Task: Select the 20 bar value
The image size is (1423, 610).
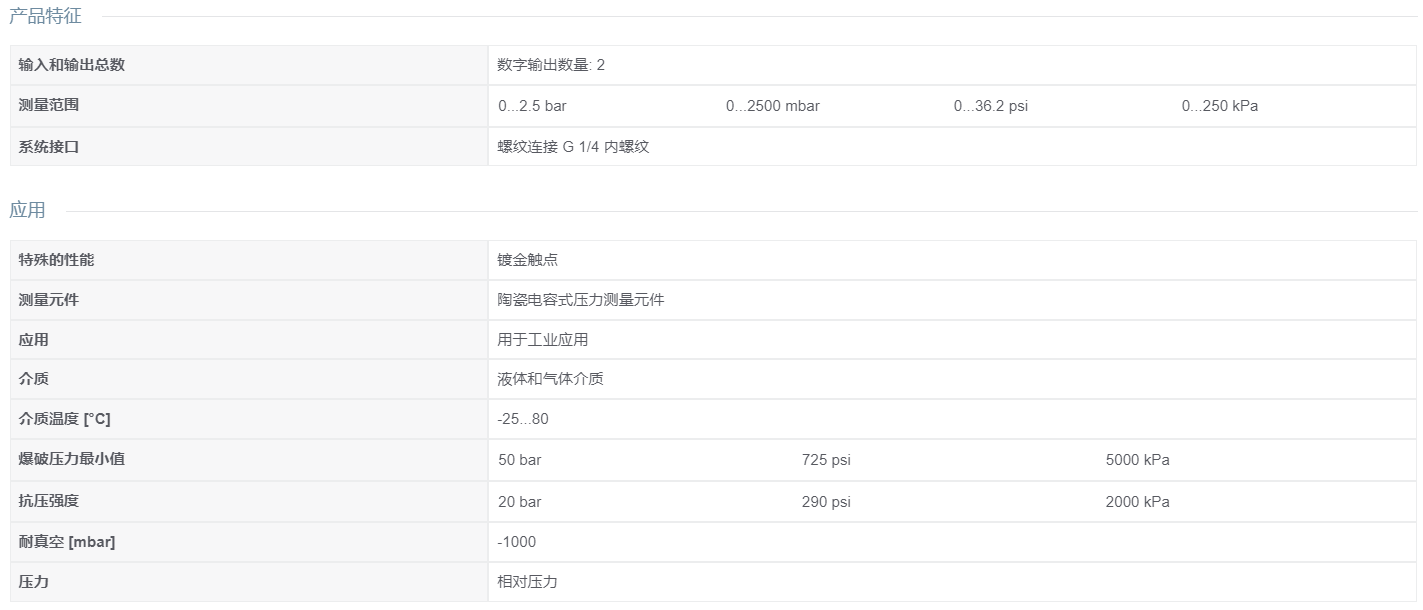Action: (519, 502)
